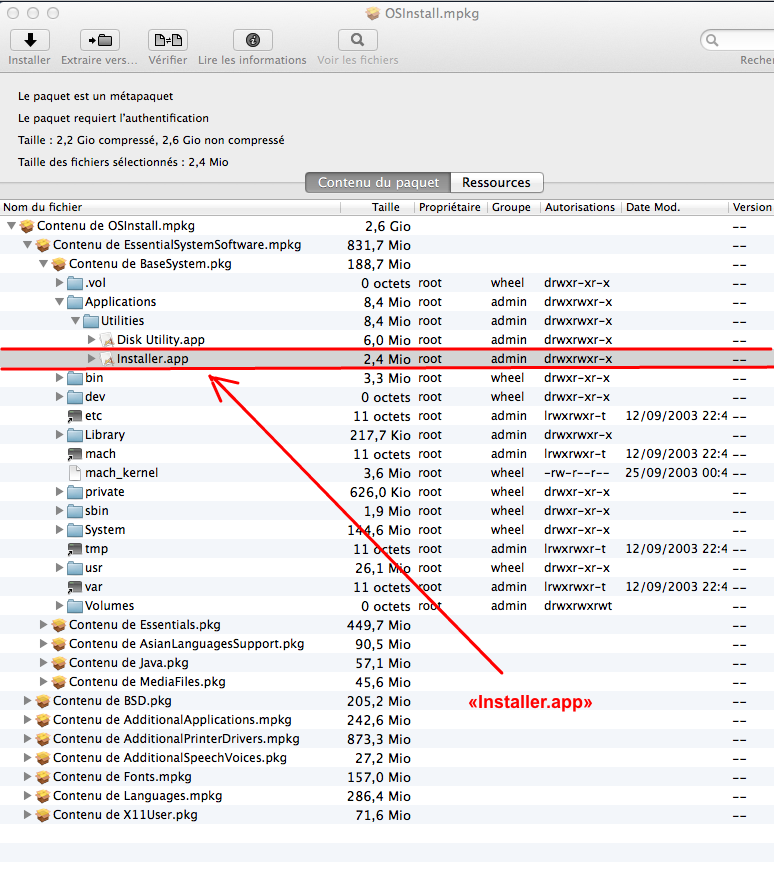Expand Contenu de Essentials.pkg
Viewport: 774px width, 871px height.
[x=44, y=625]
